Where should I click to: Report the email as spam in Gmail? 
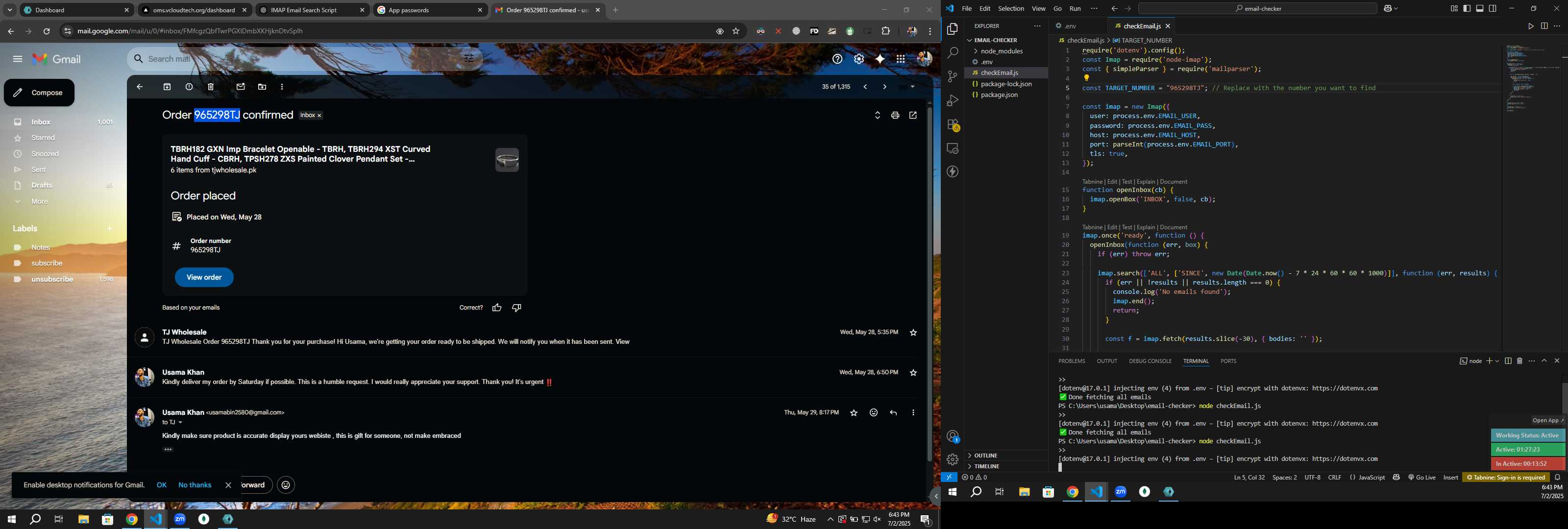pos(189,87)
